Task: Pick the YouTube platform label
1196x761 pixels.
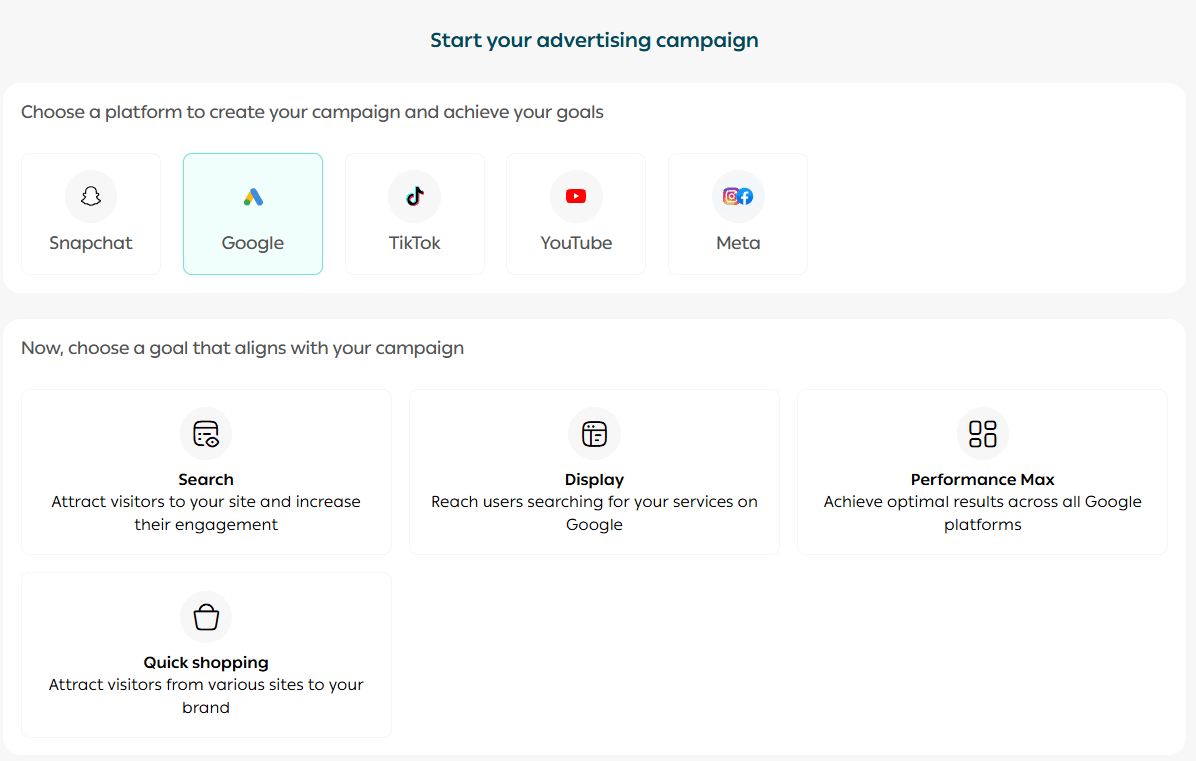Action: pyautogui.click(x=576, y=243)
